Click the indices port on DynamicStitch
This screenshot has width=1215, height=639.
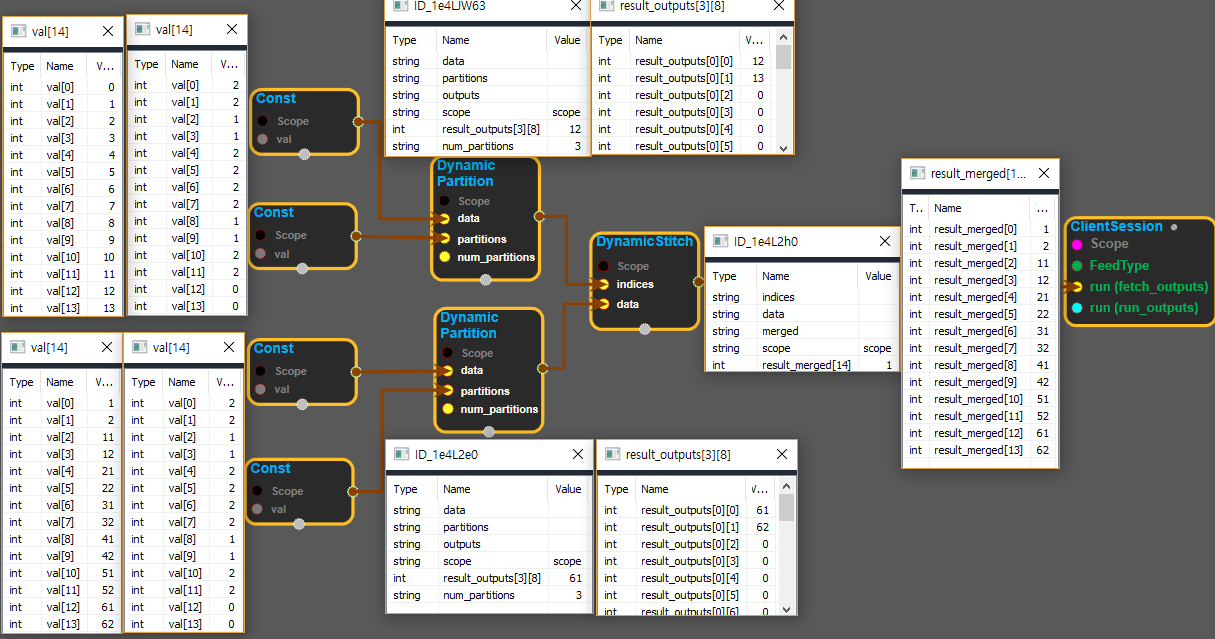coord(603,284)
